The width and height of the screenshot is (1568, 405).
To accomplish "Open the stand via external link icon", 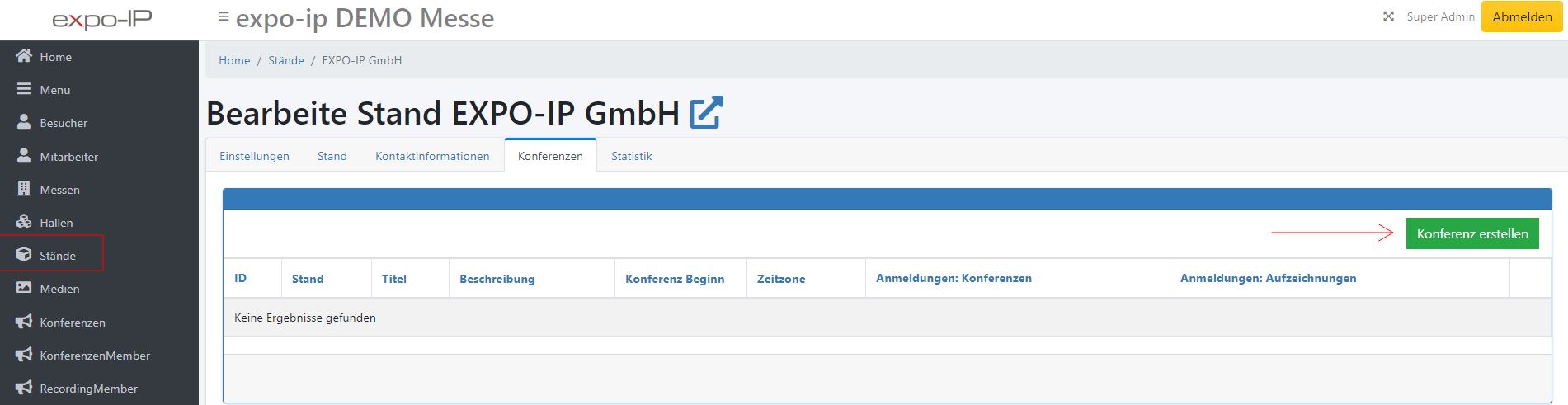I will coord(706,113).
